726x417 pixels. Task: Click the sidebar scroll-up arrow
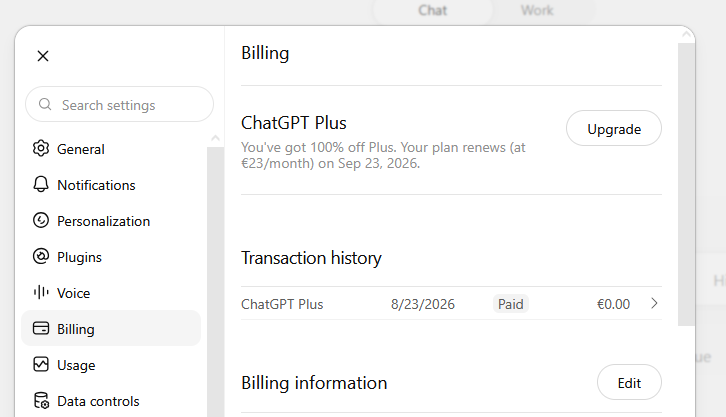coord(215,138)
